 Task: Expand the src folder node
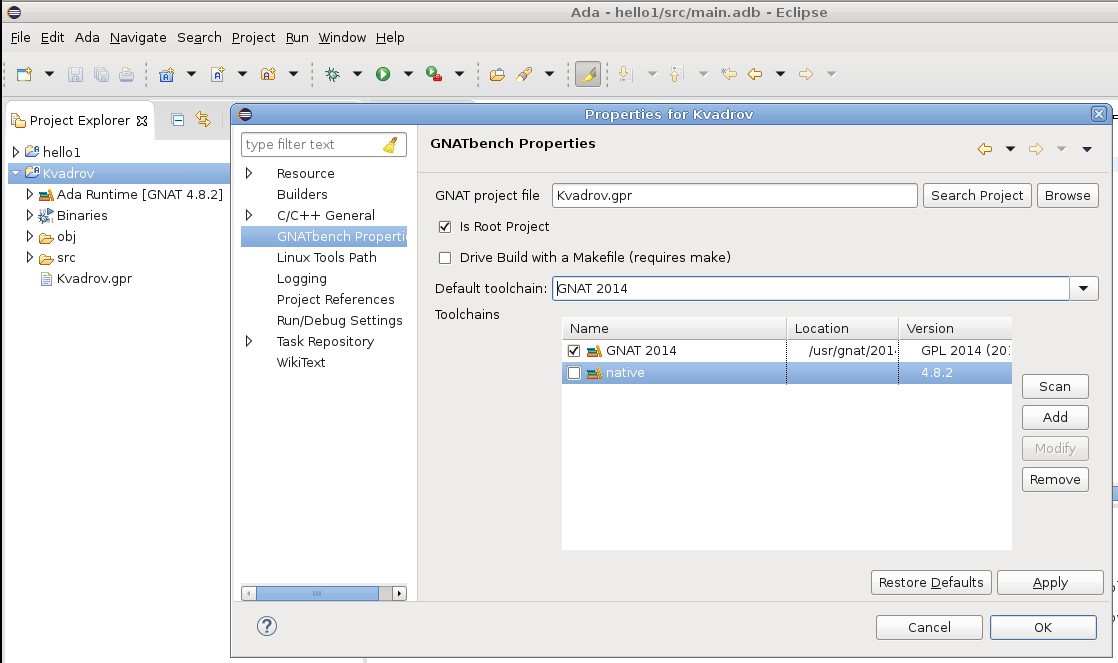click(29, 257)
